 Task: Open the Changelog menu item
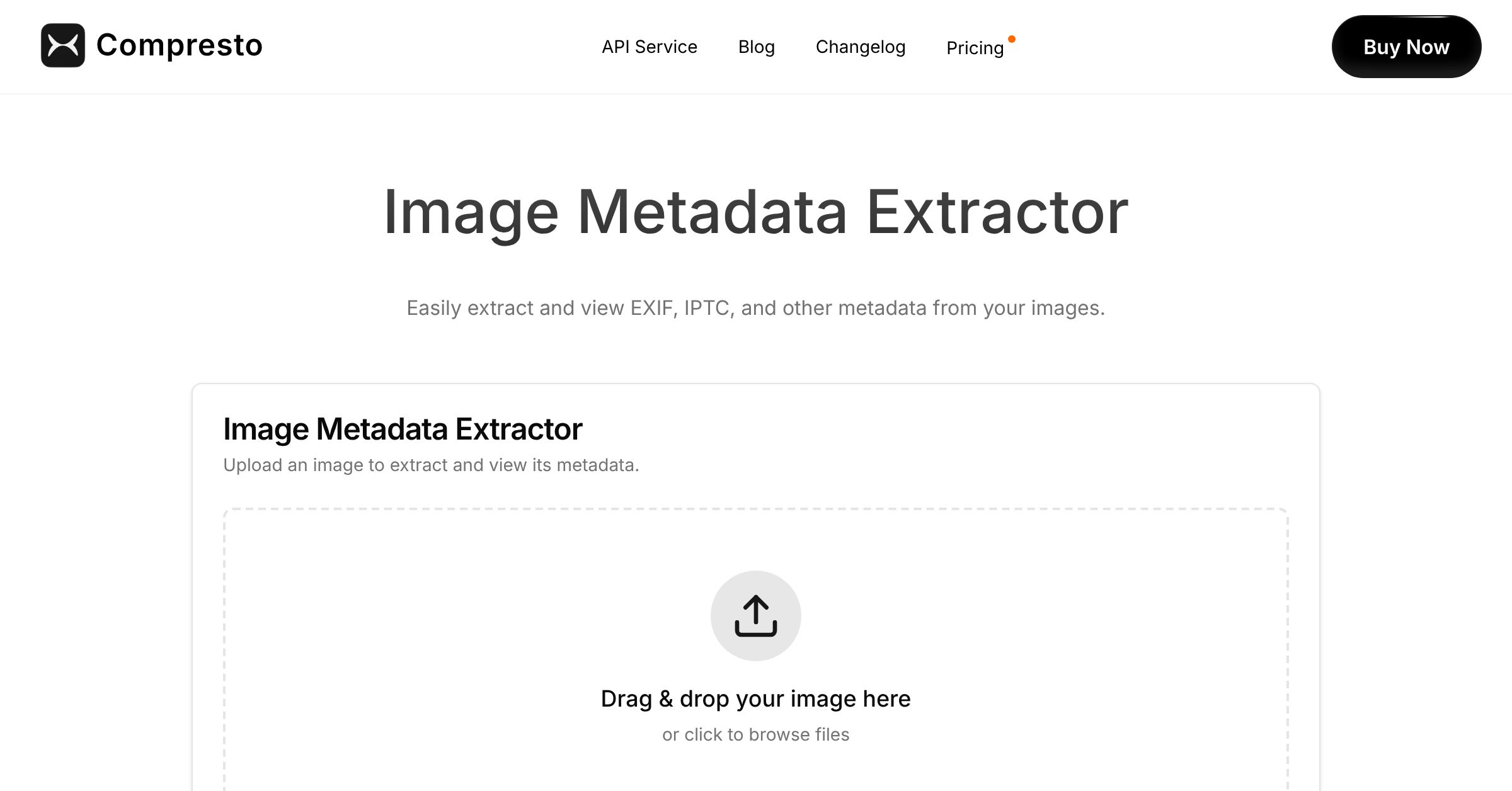coord(860,47)
